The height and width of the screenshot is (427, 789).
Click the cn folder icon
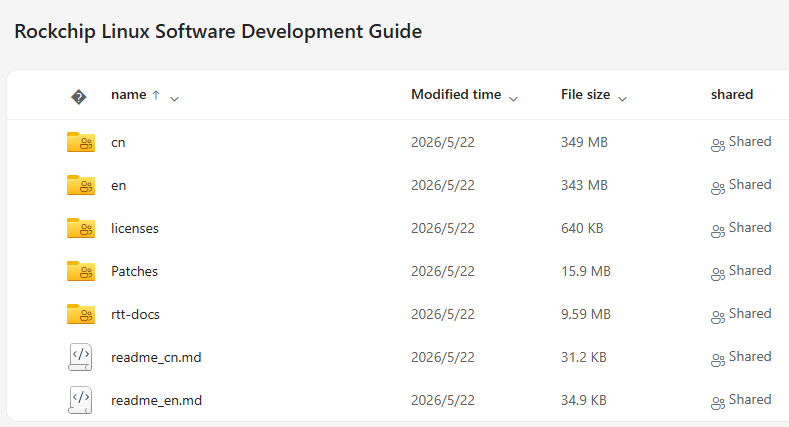click(81, 142)
